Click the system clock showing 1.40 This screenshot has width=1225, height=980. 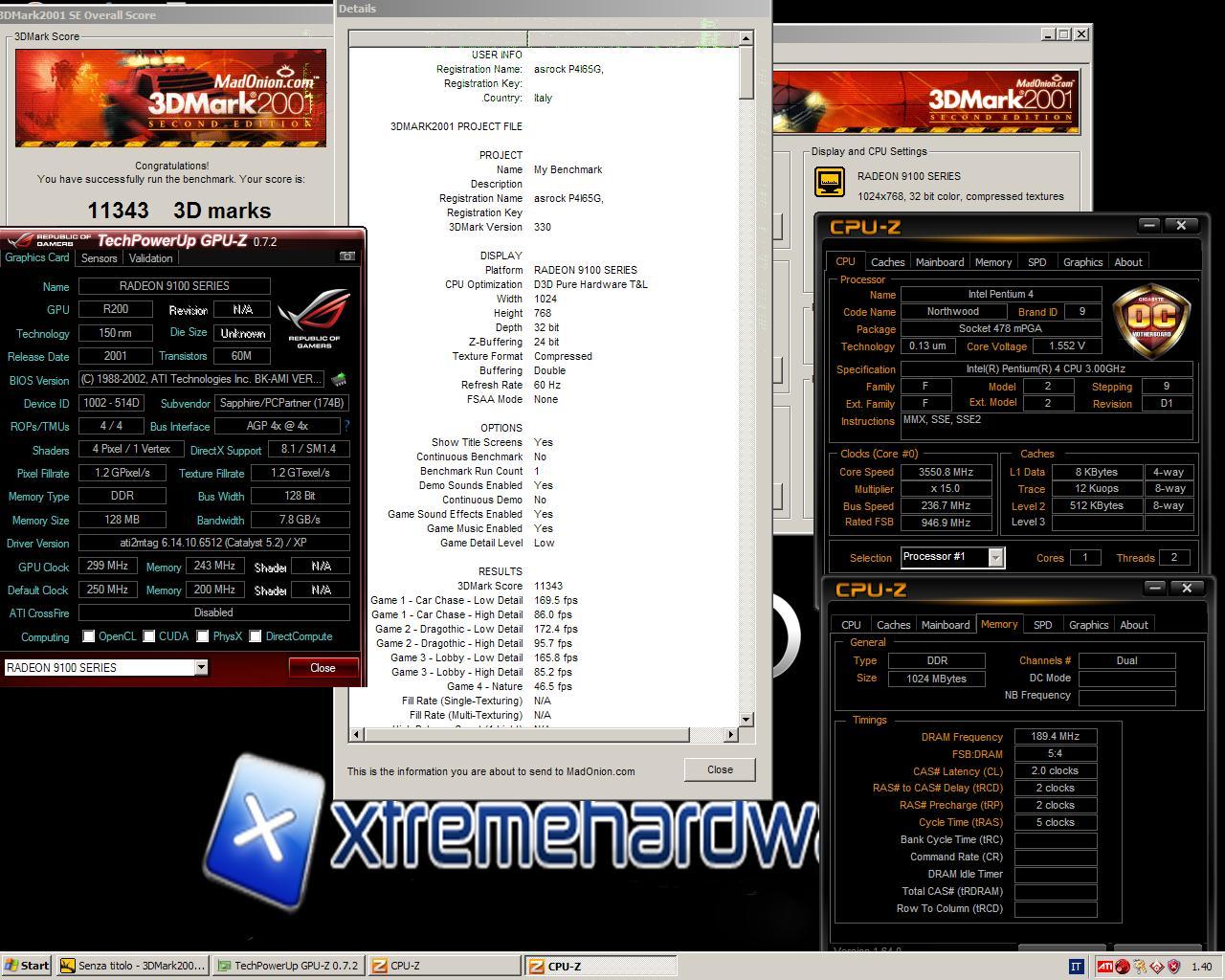pos(1202,967)
